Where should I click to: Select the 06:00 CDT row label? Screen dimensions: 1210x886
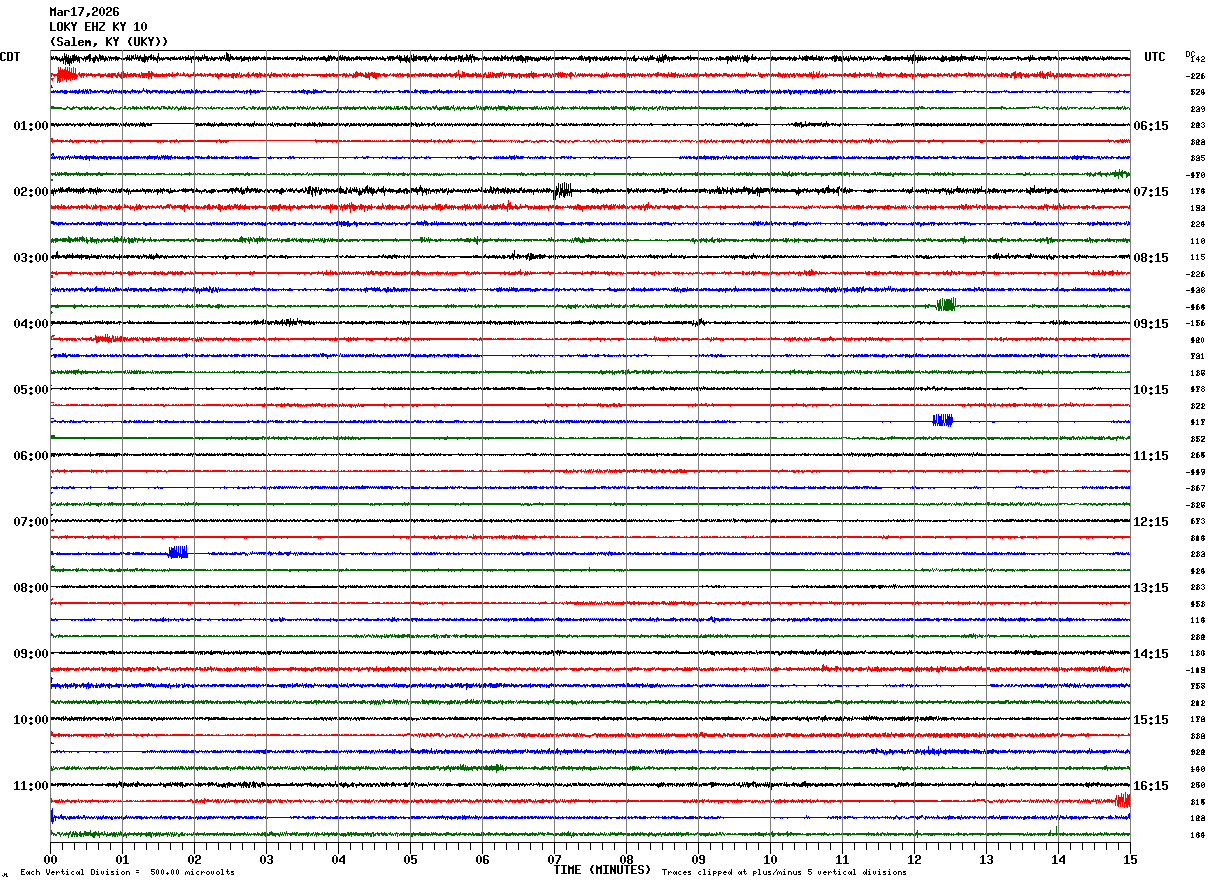coord(31,456)
